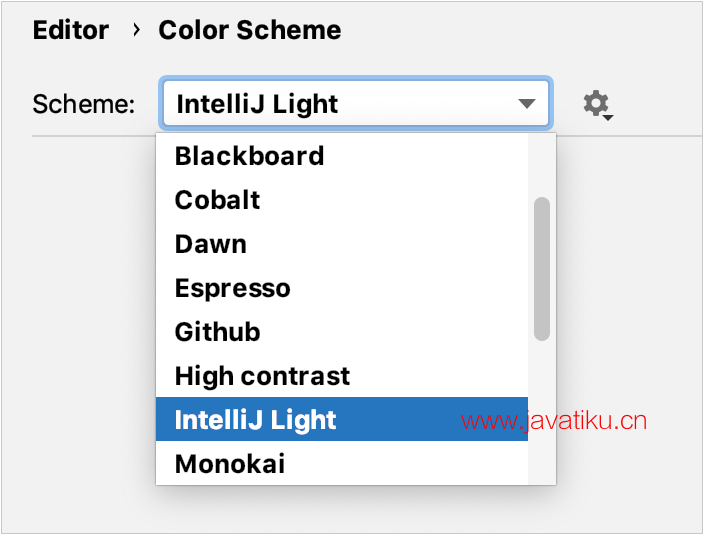Choose the Github color scheme
This screenshot has width=705, height=536.
coord(217,332)
